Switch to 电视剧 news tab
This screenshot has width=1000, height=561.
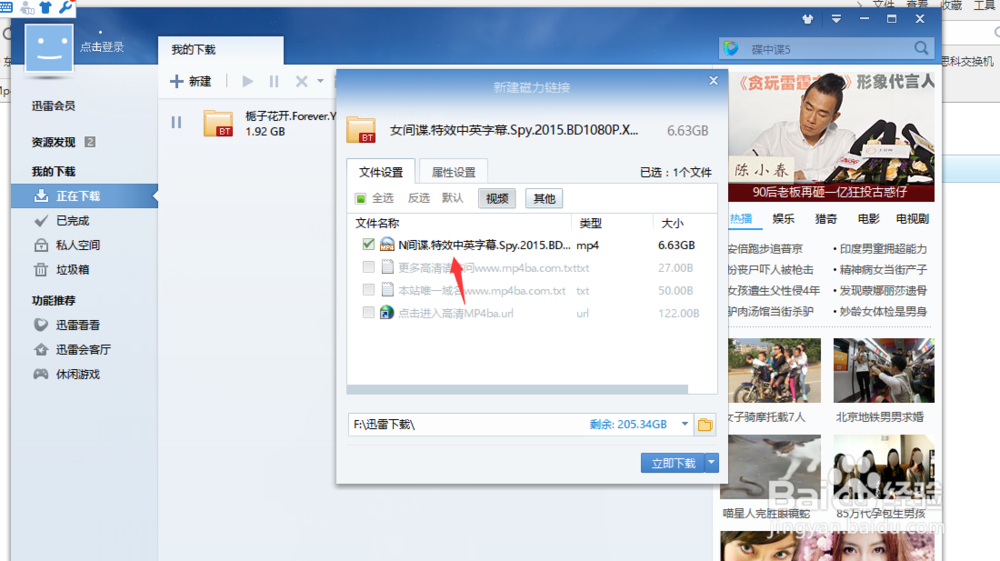pos(912,219)
